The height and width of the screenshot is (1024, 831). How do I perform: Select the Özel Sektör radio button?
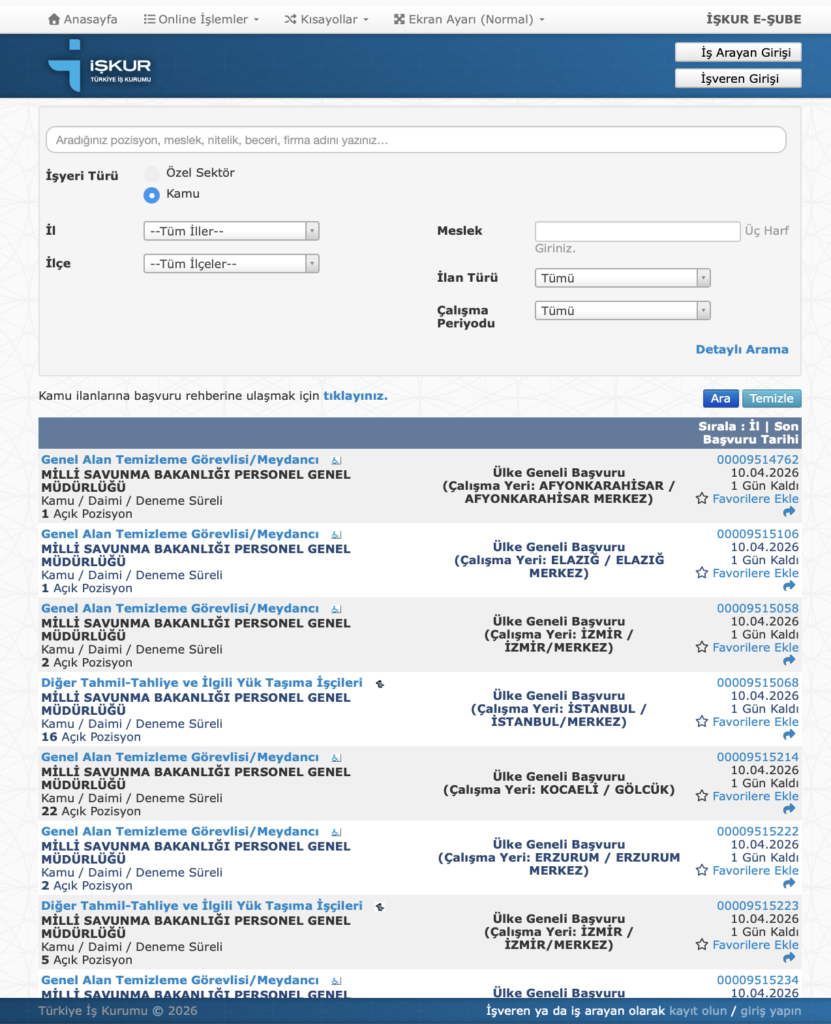pos(152,173)
